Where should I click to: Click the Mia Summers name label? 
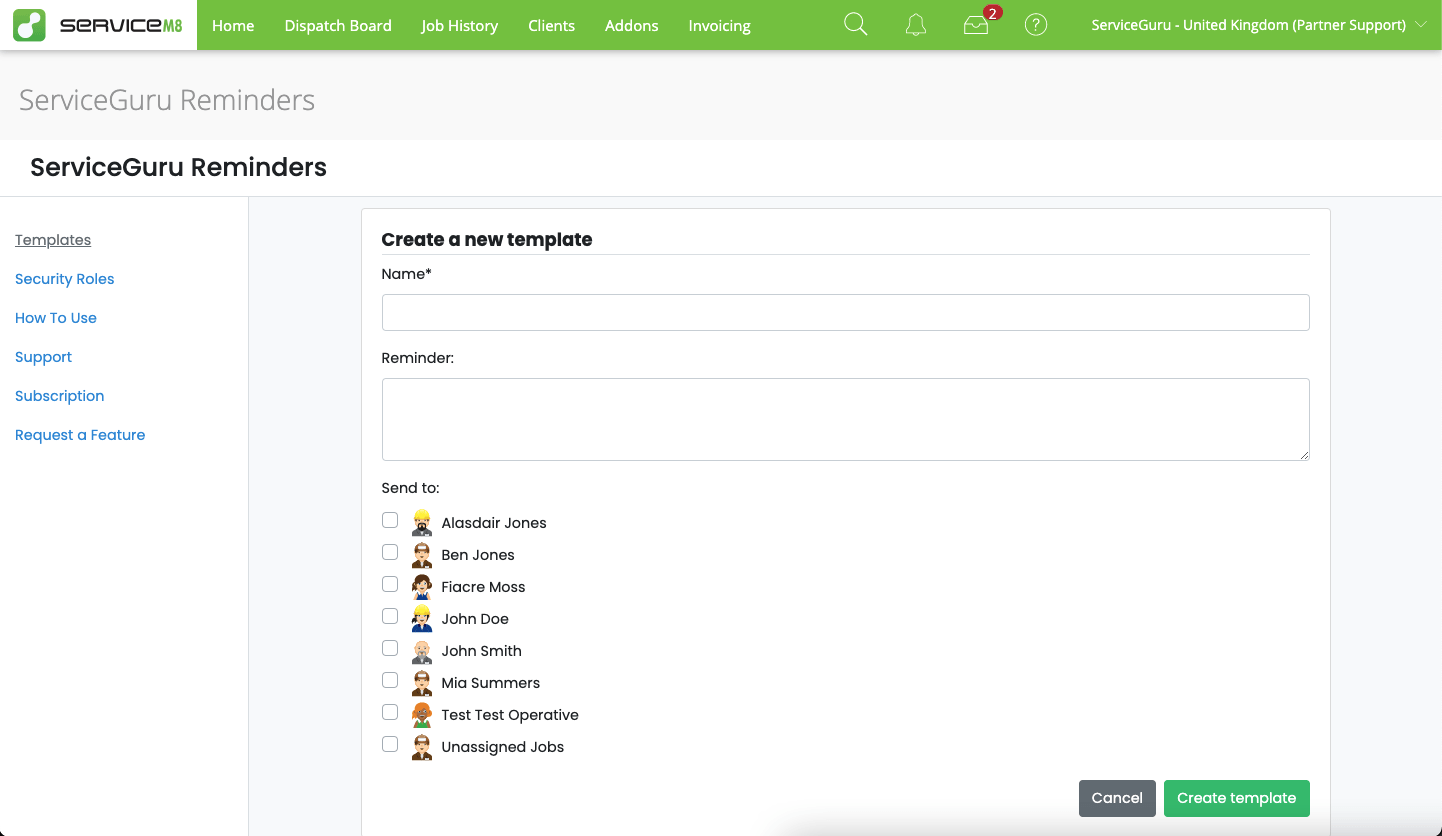click(x=491, y=683)
